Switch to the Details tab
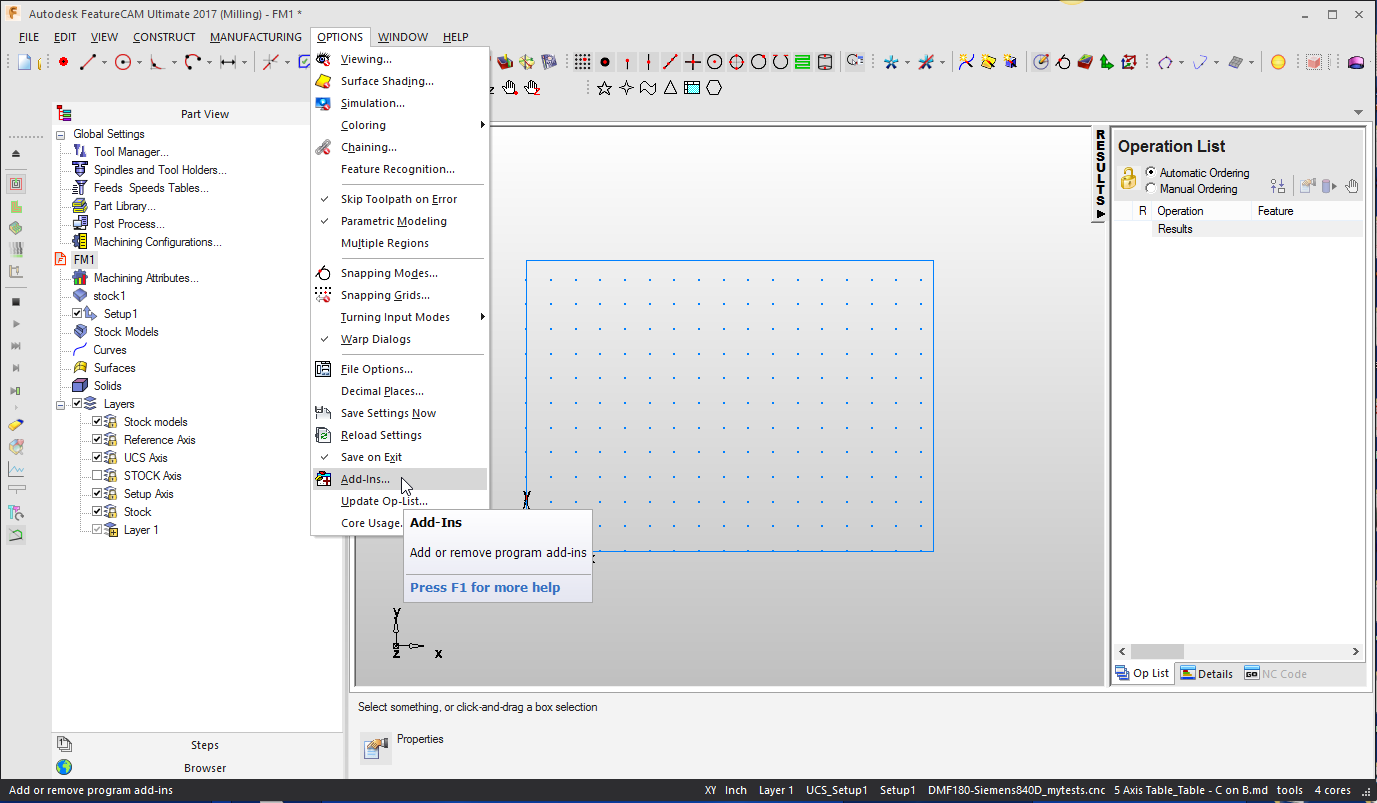This screenshot has width=1377, height=803. tap(1207, 673)
